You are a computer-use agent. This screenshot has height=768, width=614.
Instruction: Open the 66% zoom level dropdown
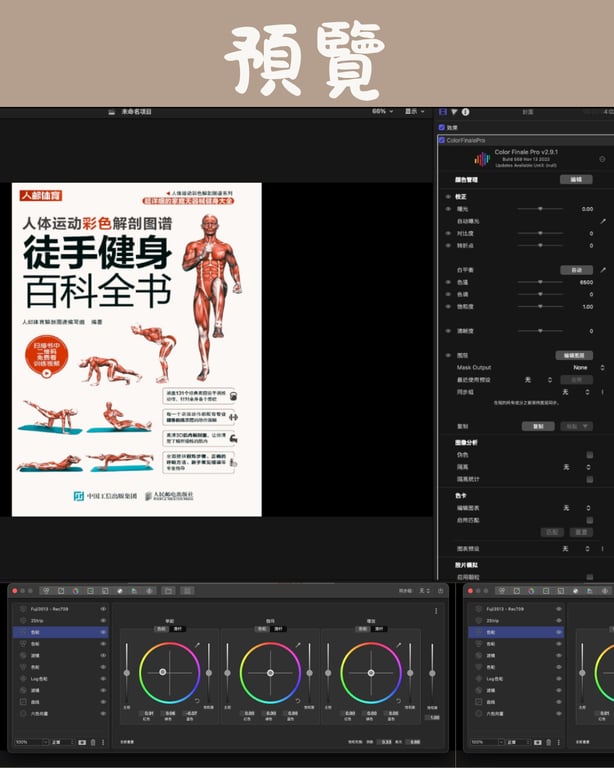382,112
